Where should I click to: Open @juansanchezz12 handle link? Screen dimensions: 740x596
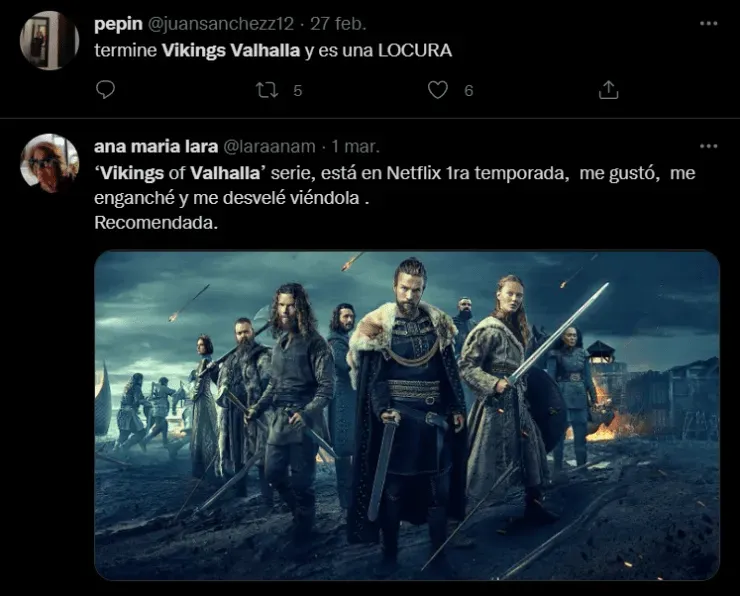coord(221,24)
